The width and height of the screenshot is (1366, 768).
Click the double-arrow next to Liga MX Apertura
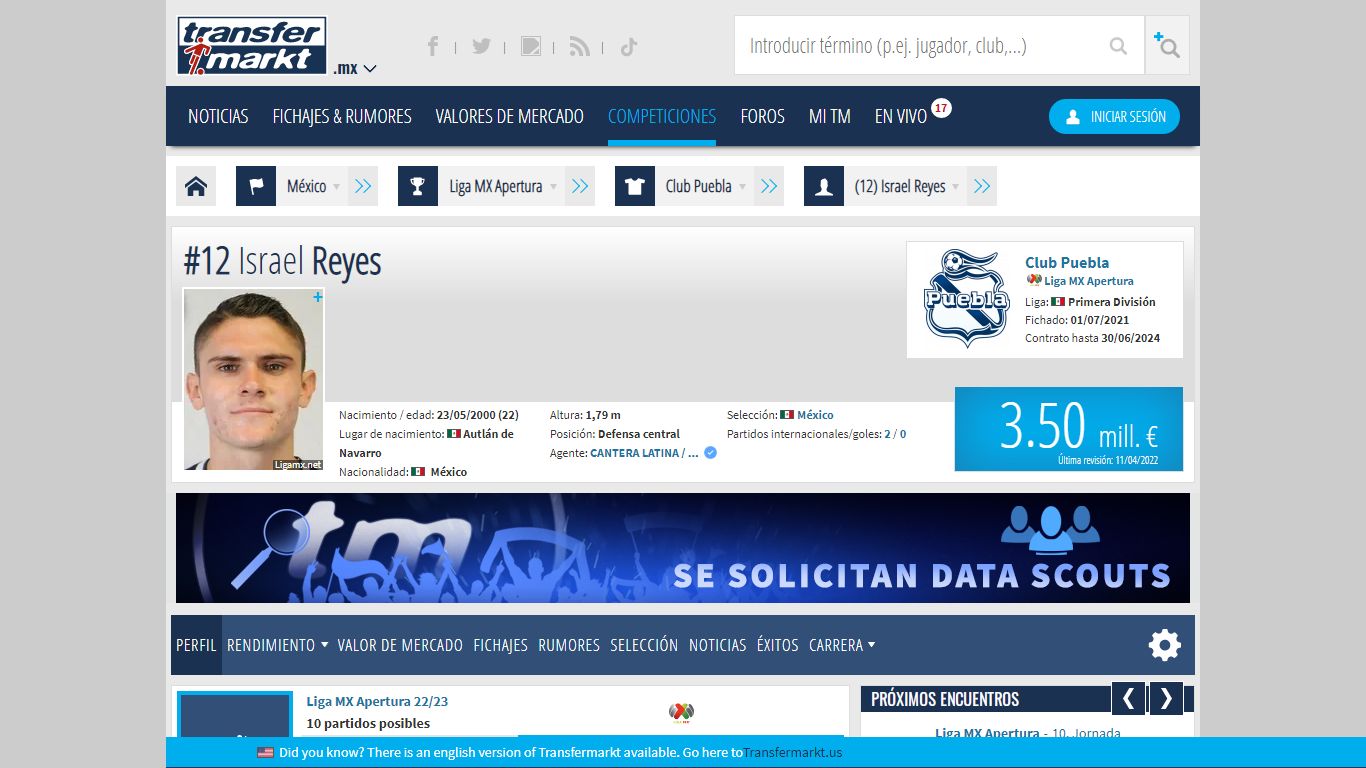pos(580,186)
